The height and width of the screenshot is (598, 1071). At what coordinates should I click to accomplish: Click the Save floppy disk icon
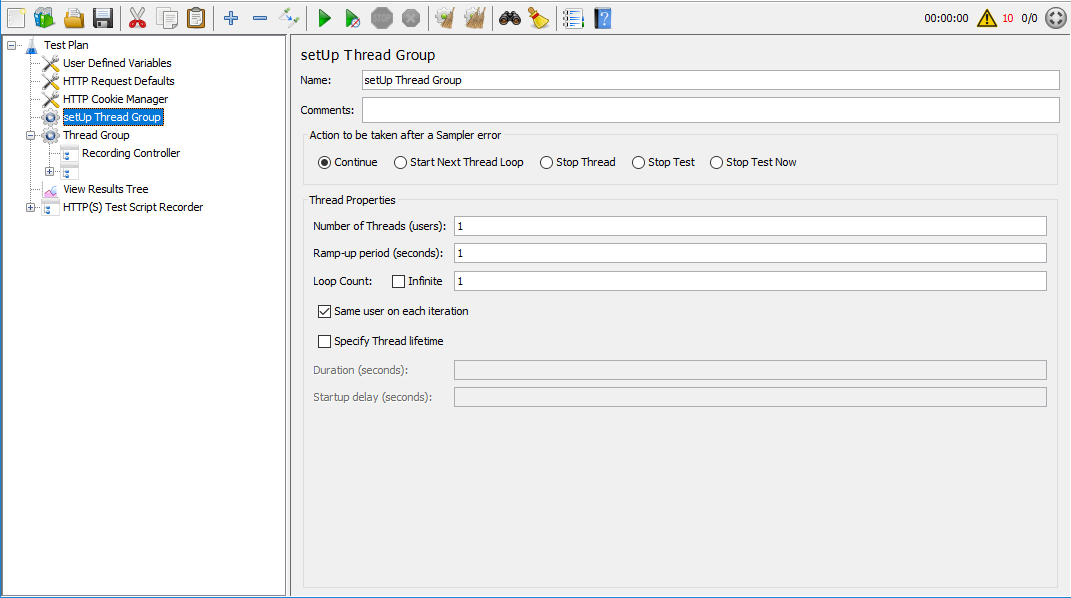point(102,17)
